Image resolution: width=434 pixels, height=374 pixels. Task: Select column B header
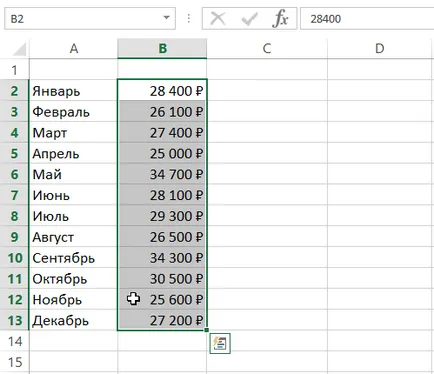coord(162,49)
